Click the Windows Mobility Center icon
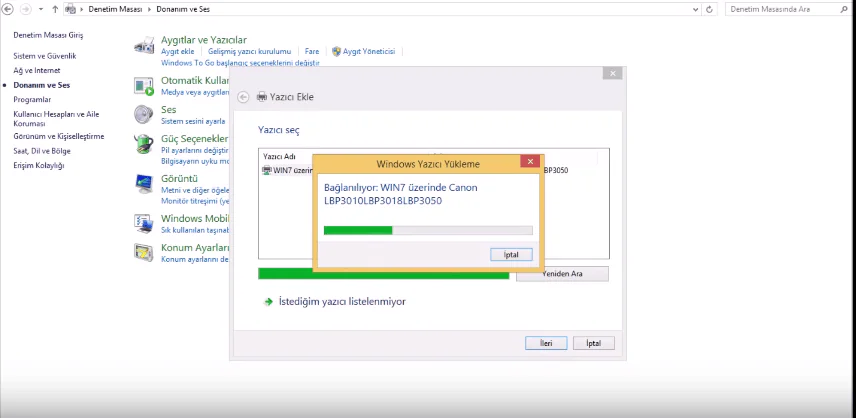 pos(144,224)
